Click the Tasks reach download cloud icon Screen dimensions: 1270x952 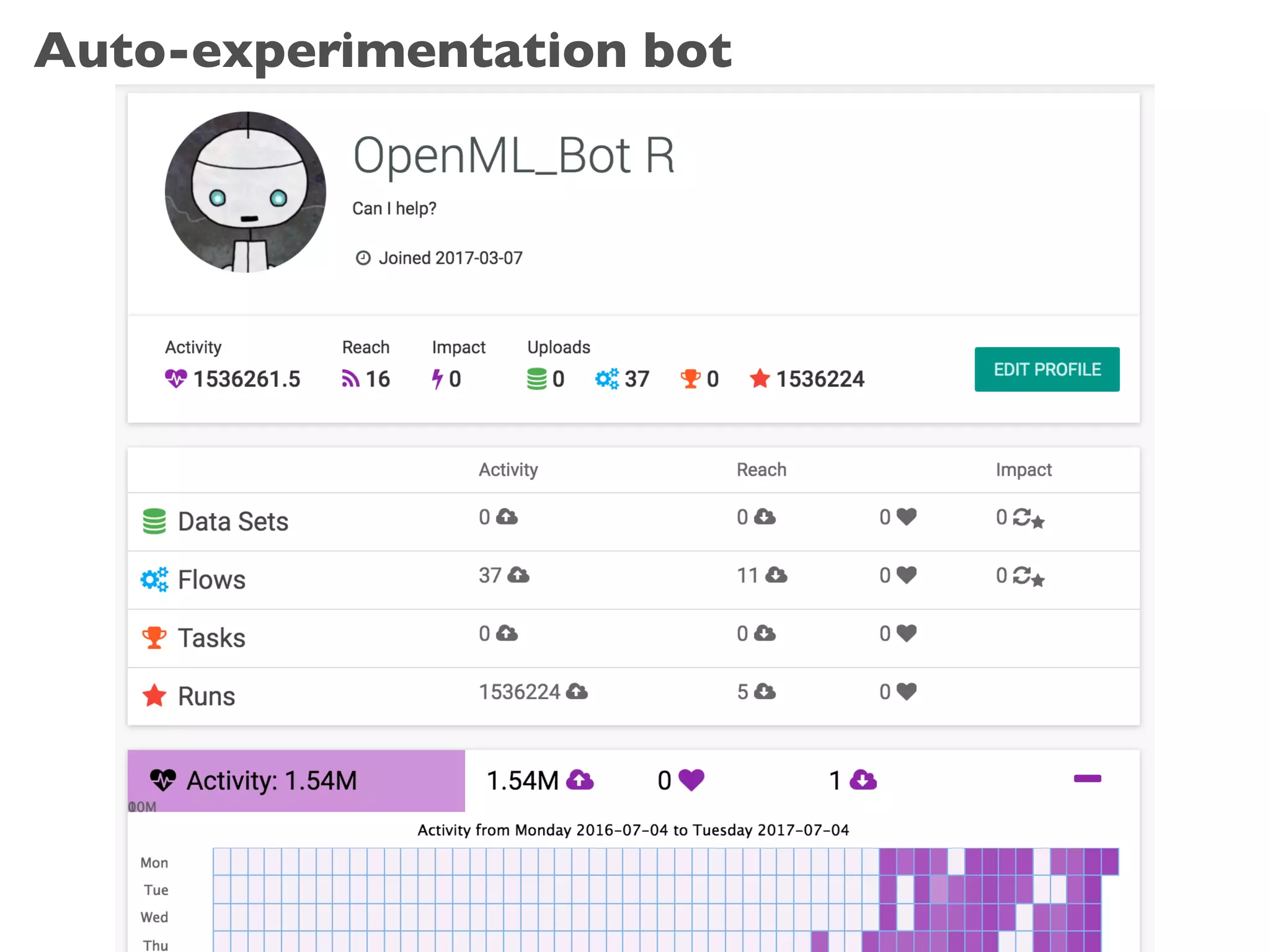click(765, 633)
